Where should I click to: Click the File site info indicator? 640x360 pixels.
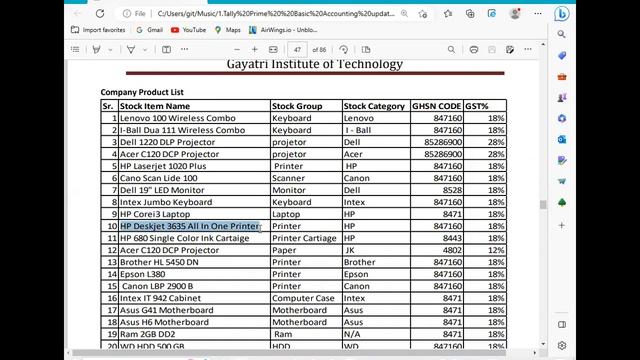coord(134,13)
